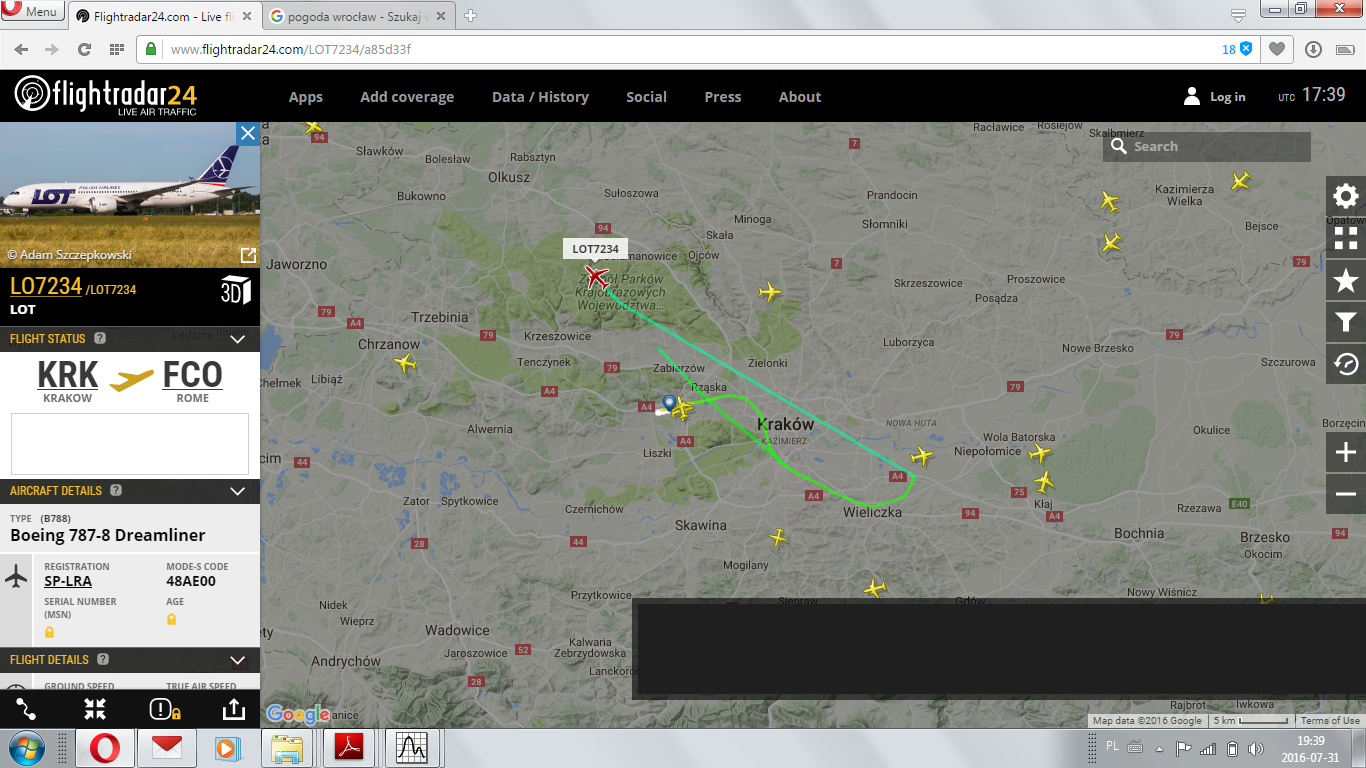This screenshot has width=1366, height=768.
Task: Click the map Search field
Action: 1207,146
